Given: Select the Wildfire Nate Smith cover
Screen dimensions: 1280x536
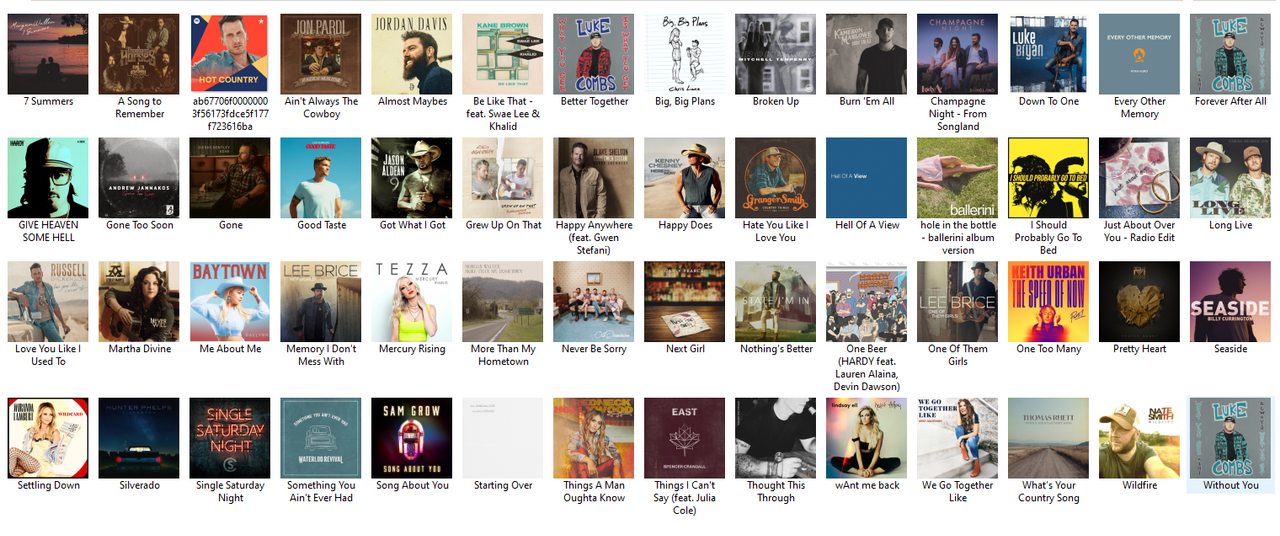Looking at the screenshot, I should [x=1139, y=438].
